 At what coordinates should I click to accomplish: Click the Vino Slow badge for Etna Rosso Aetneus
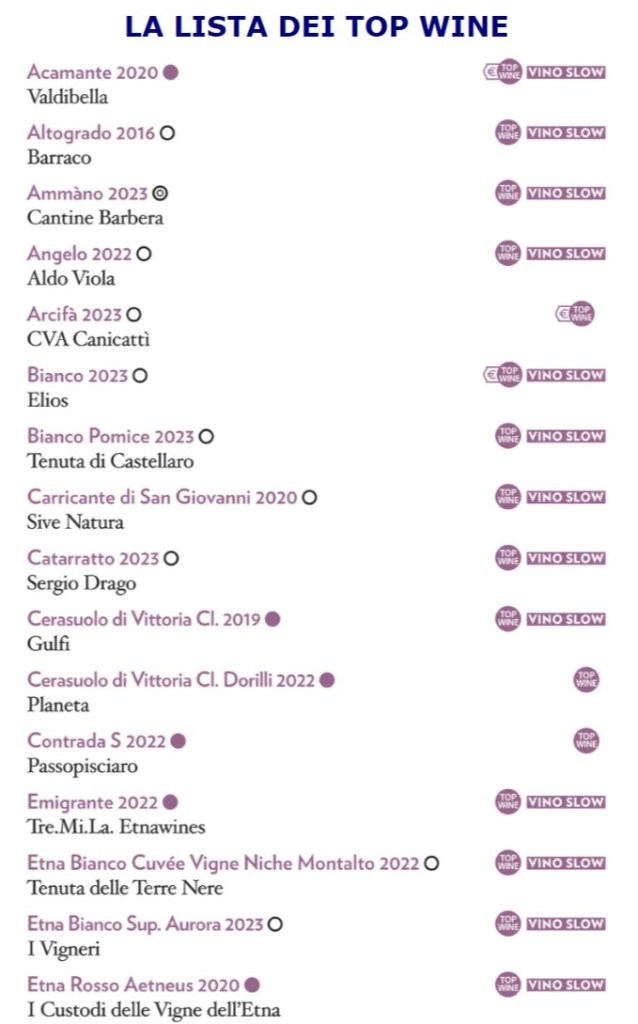pos(566,985)
